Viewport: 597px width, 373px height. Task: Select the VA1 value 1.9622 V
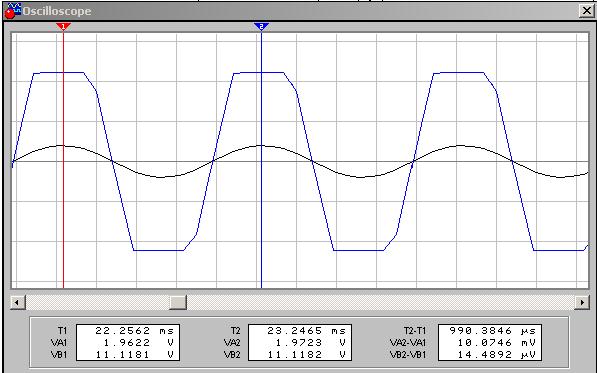pos(139,343)
